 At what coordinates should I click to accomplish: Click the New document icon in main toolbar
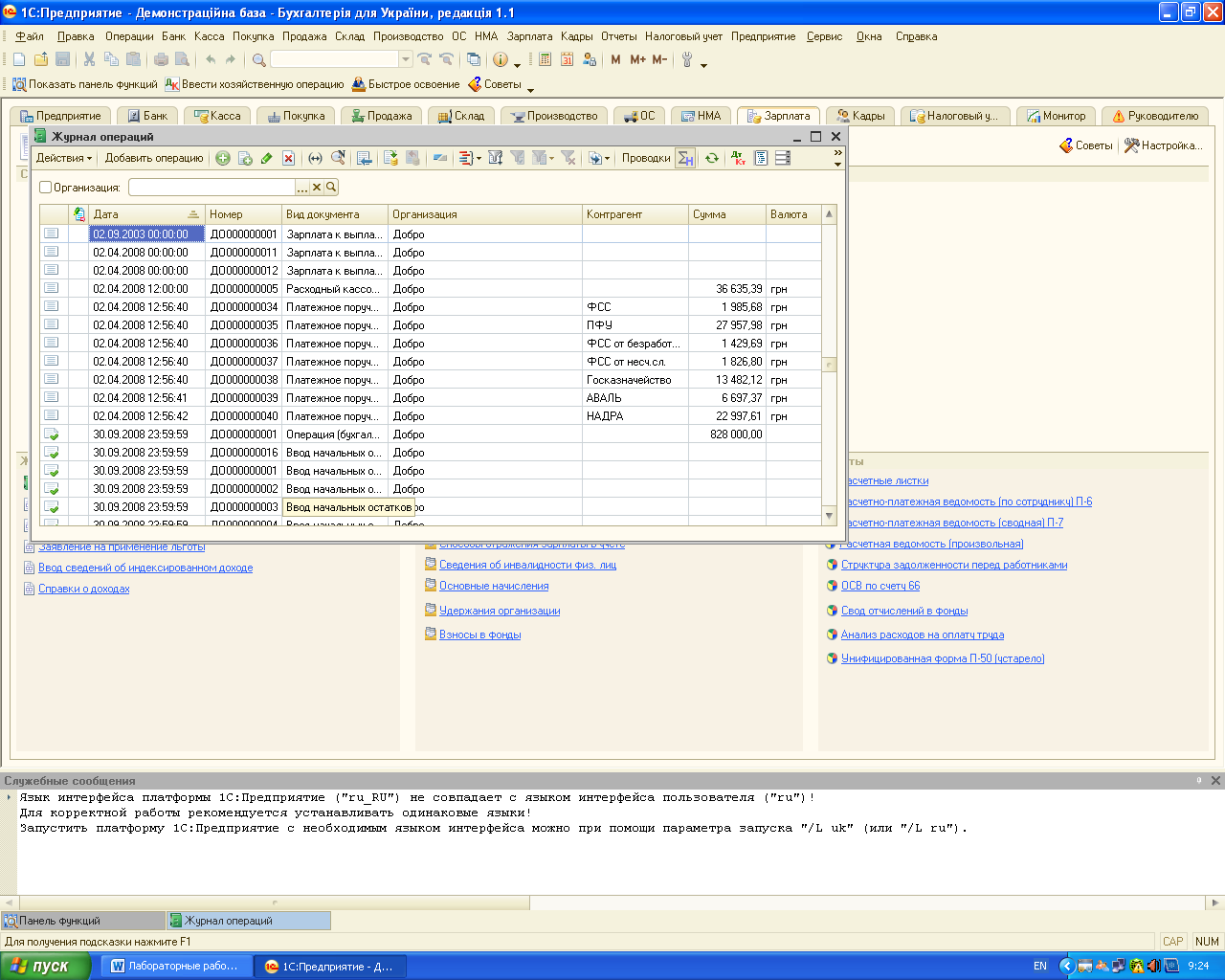point(19,59)
